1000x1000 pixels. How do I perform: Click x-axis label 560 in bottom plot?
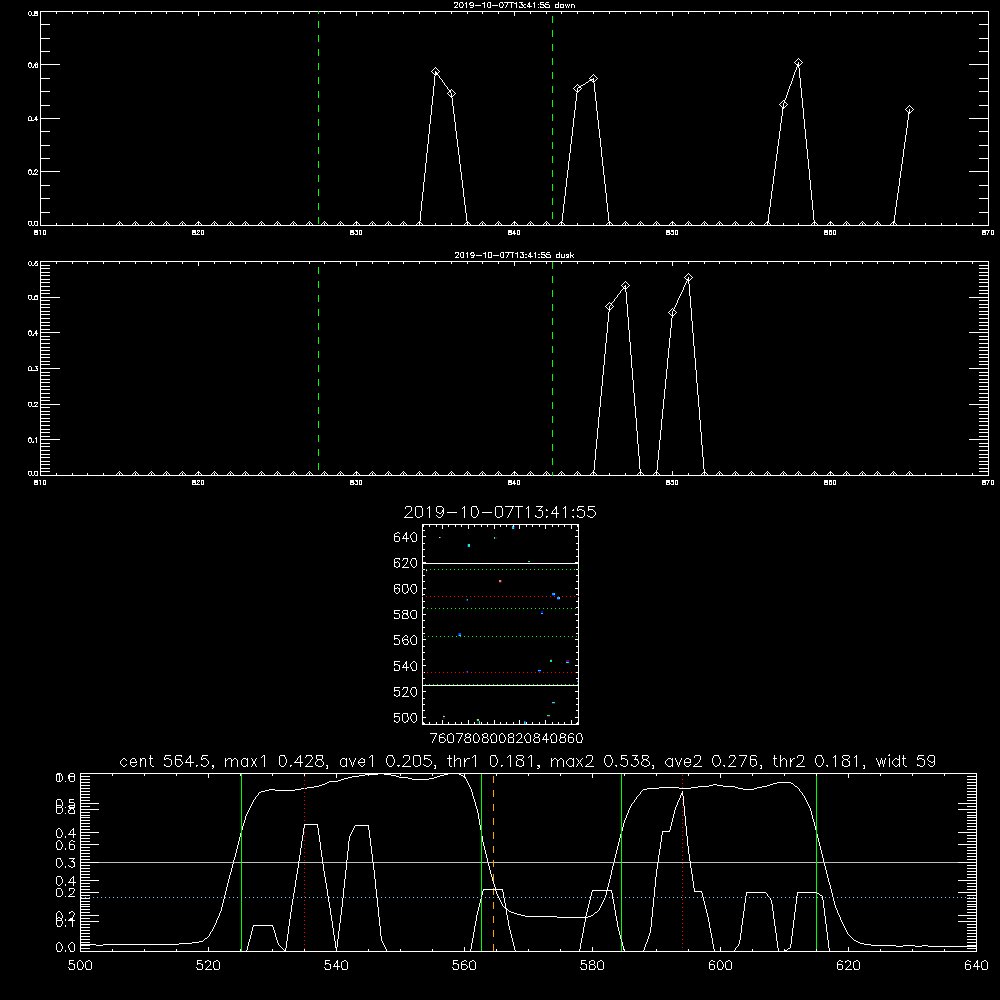(464, 966)
